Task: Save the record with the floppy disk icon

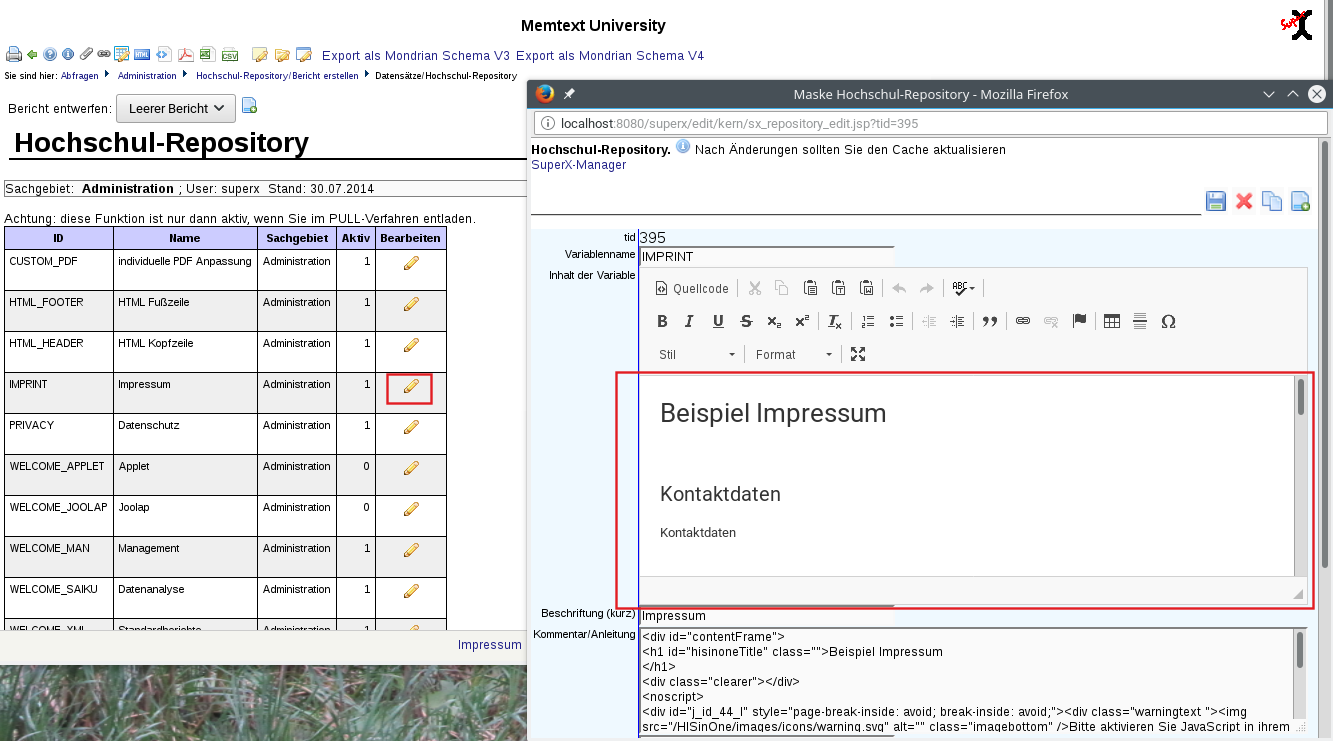Action: tap(1216, 201)
